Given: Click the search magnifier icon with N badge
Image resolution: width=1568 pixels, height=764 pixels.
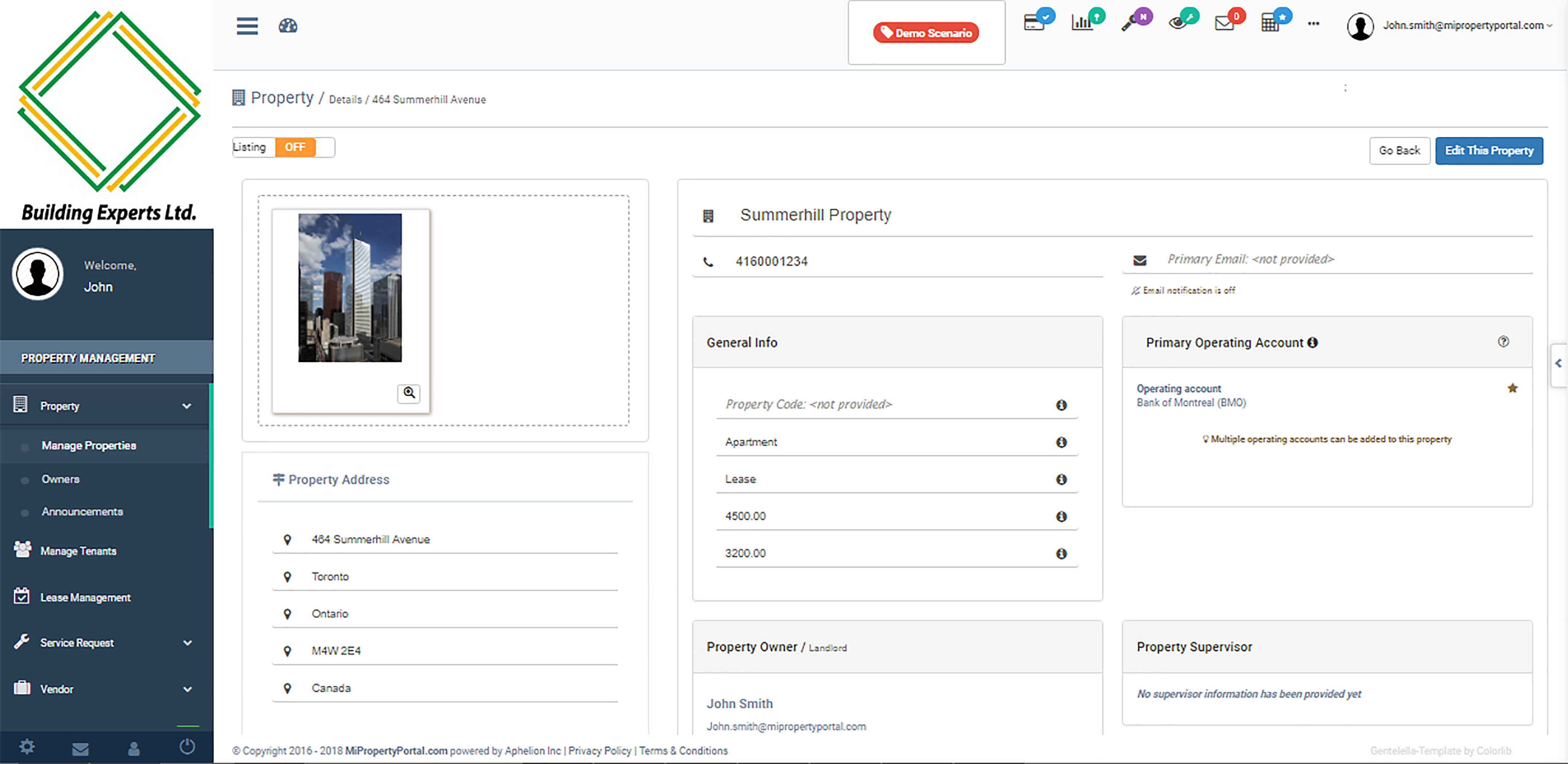Looking at the screenshot, I should pyautogui.click(x=1133, y=23).
